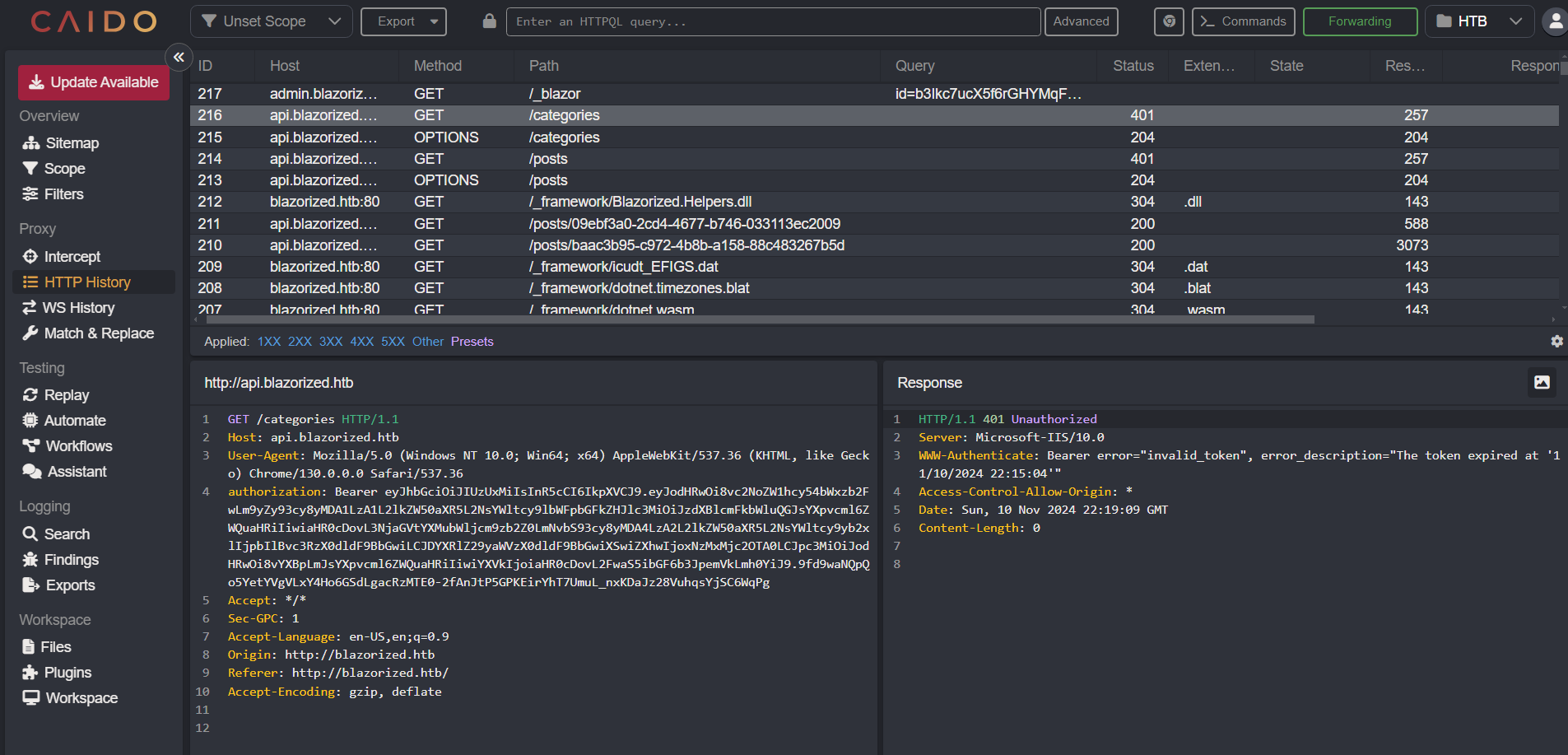
Task: Open the HTTP history column settings gear
Action: (x=1556, y=341)
